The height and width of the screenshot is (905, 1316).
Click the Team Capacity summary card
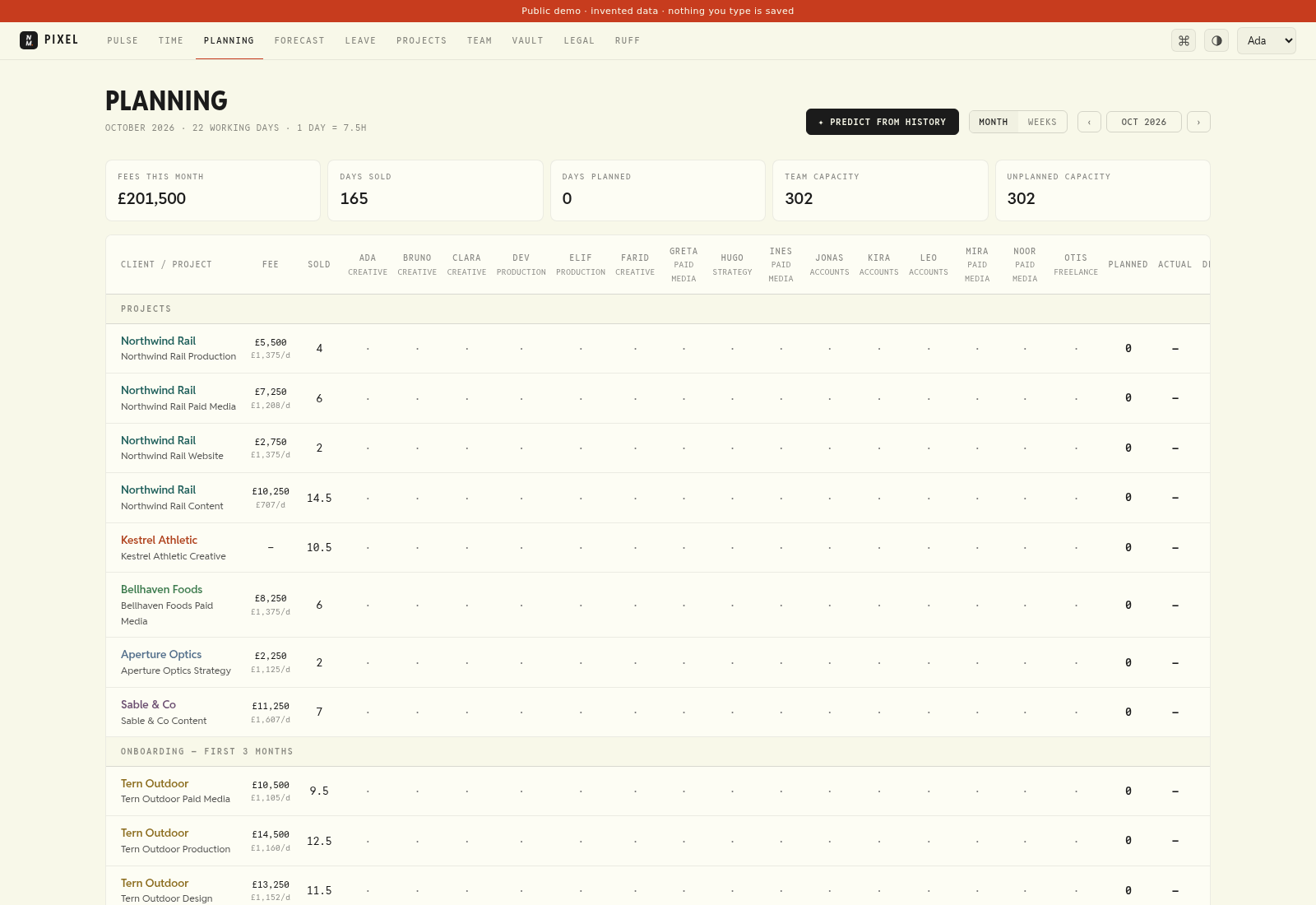point(880,190)
